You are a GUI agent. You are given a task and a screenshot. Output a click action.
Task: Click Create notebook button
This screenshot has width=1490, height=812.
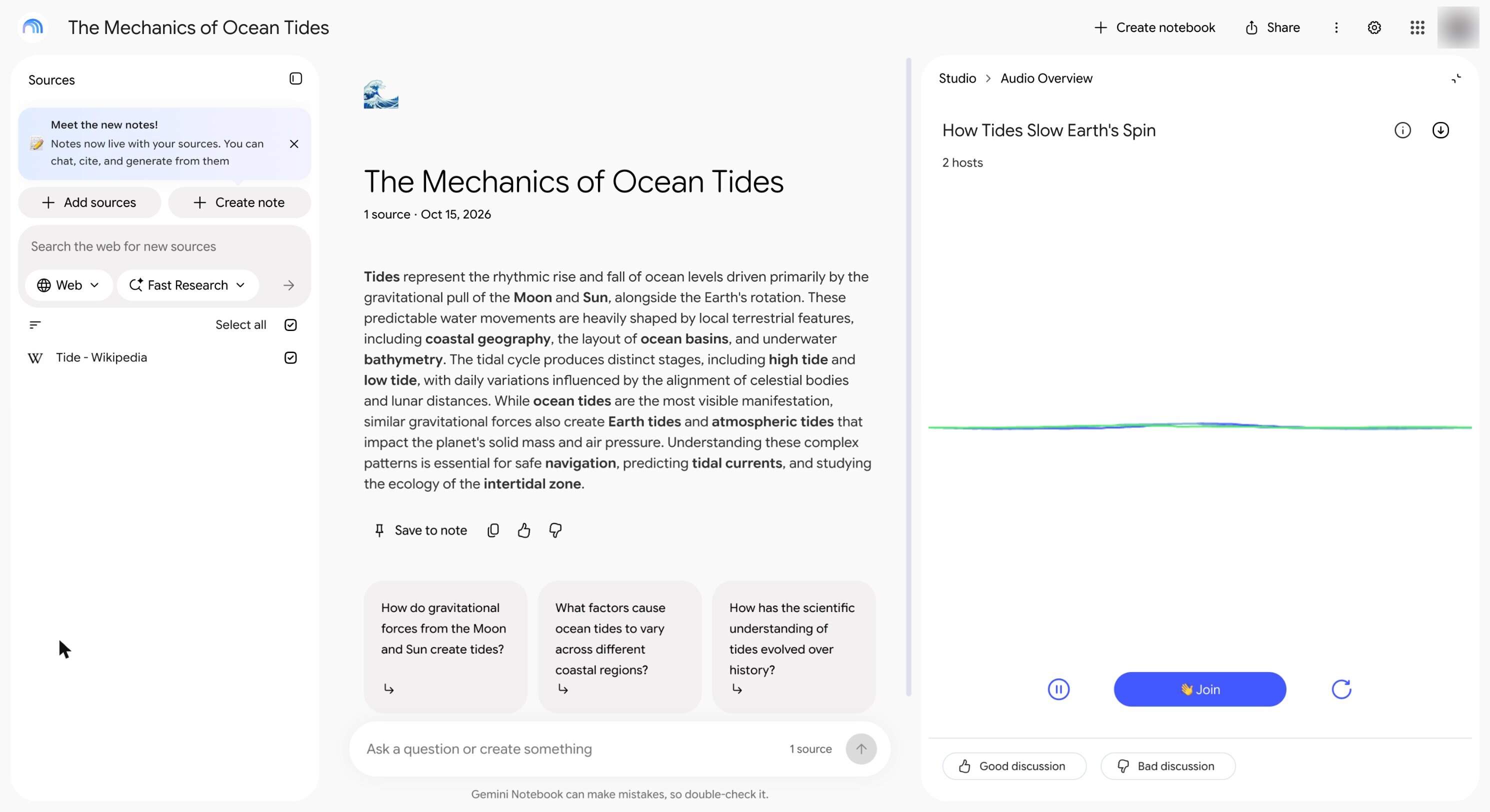point(1154,27)
